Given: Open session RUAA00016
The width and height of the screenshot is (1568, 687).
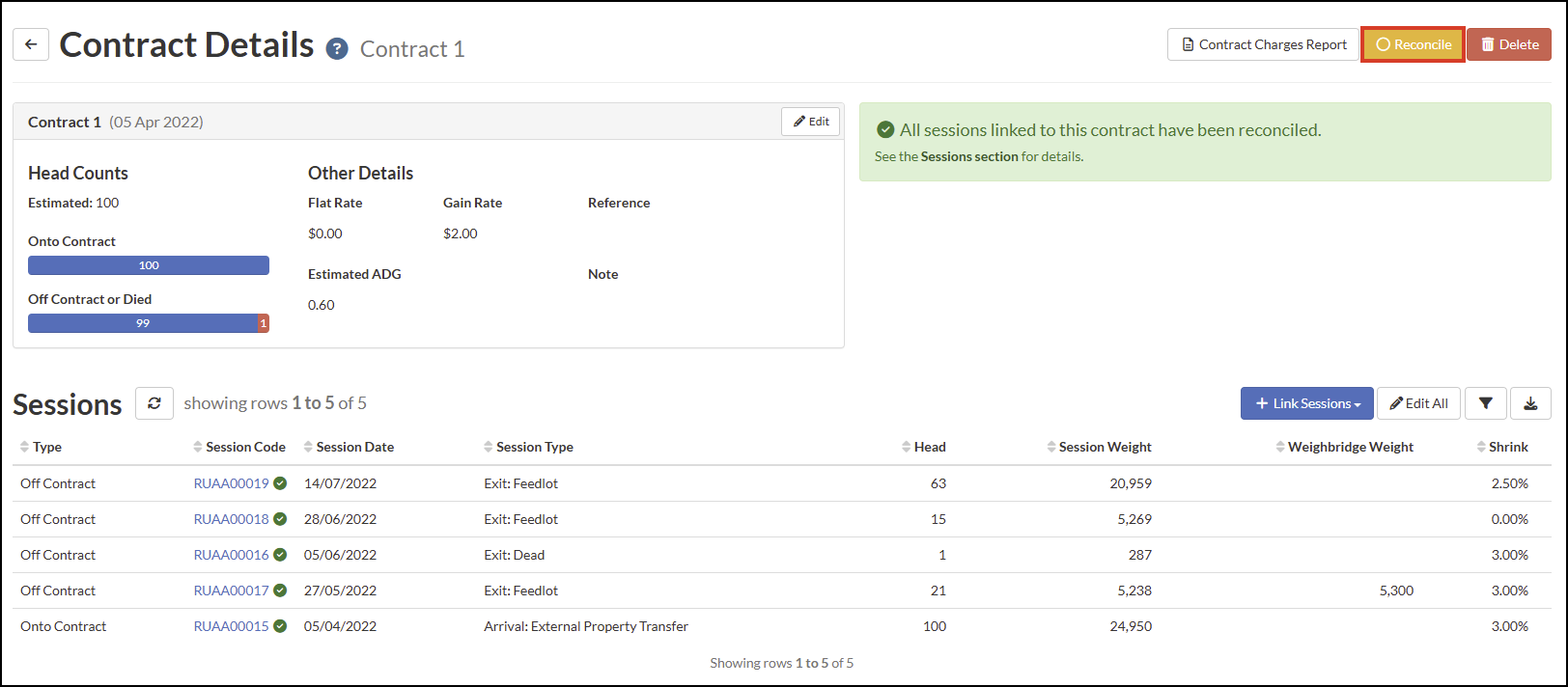Looking at the screenshot, I should pos(232,555).
